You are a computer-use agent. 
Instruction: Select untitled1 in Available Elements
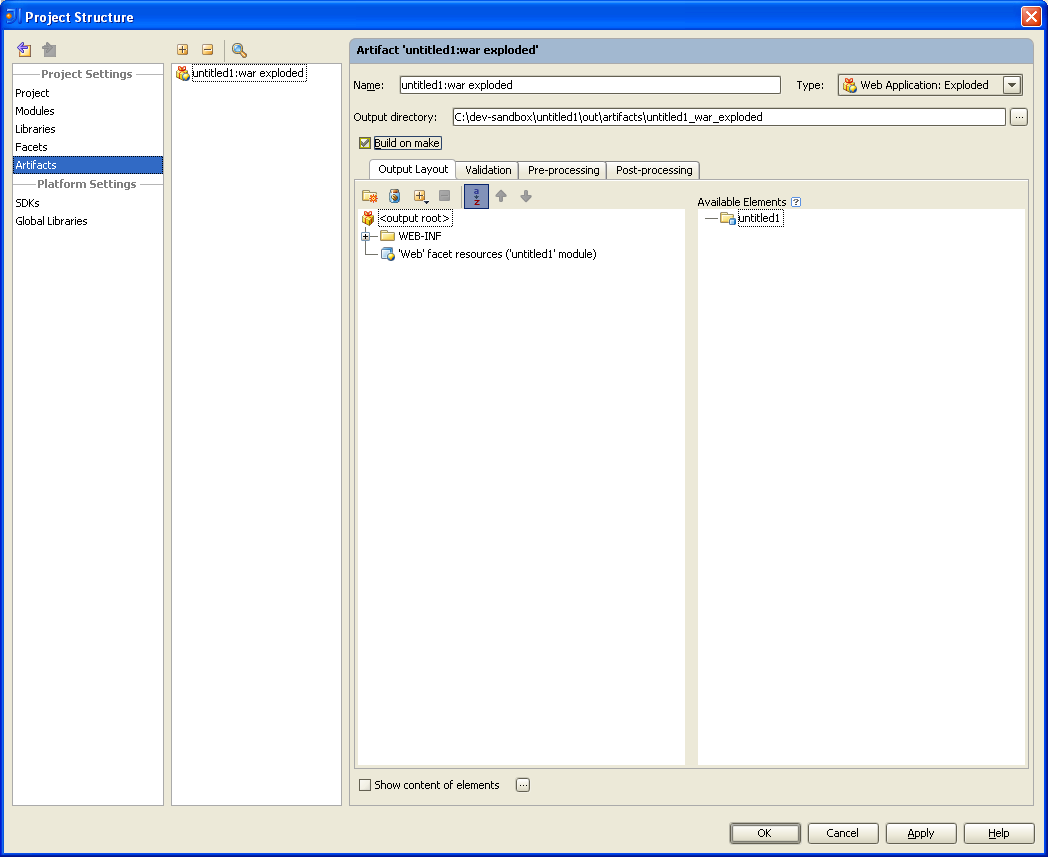click(x=760, y=219)
